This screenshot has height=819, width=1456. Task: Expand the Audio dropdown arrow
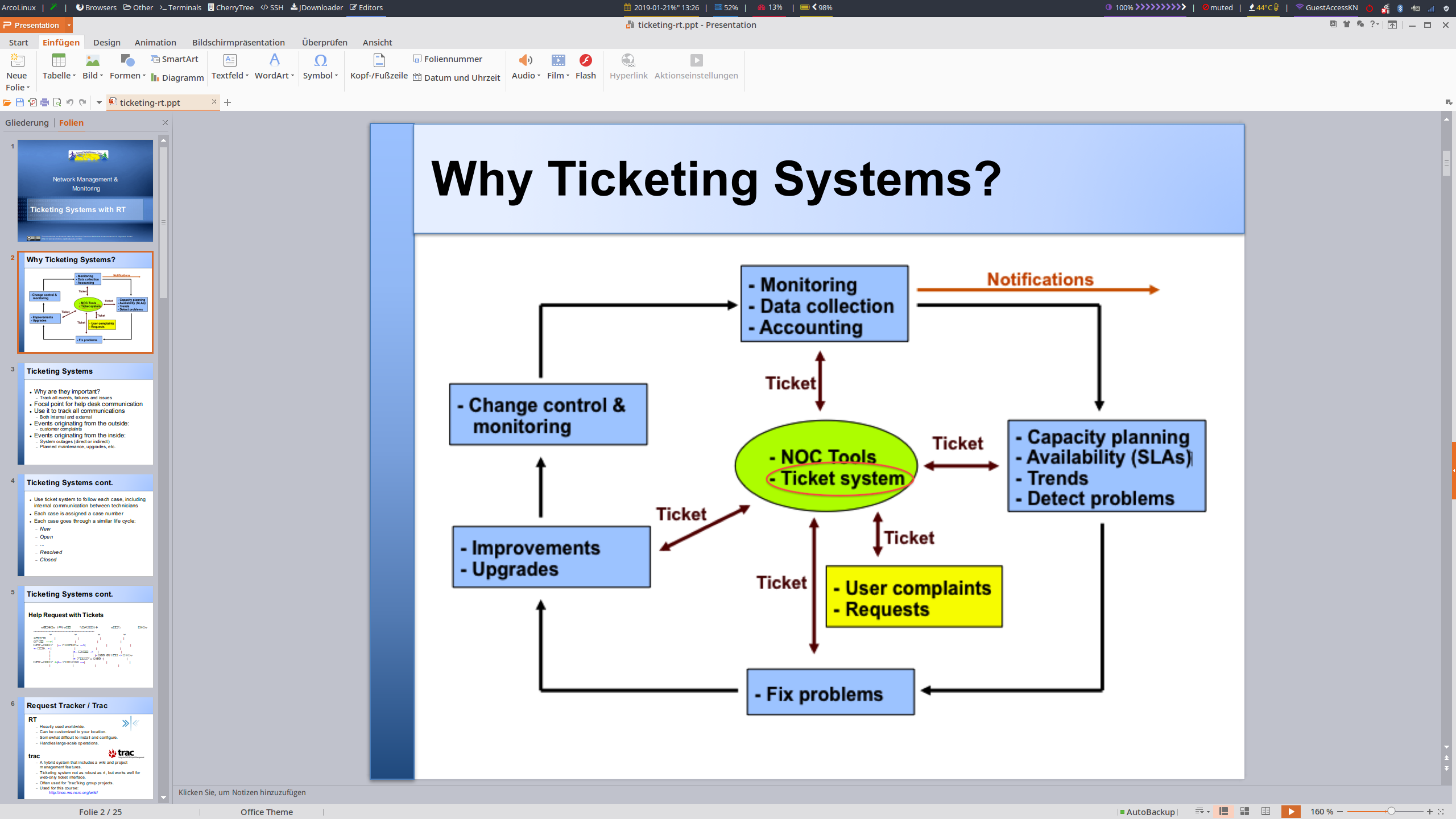coord(539,76)
